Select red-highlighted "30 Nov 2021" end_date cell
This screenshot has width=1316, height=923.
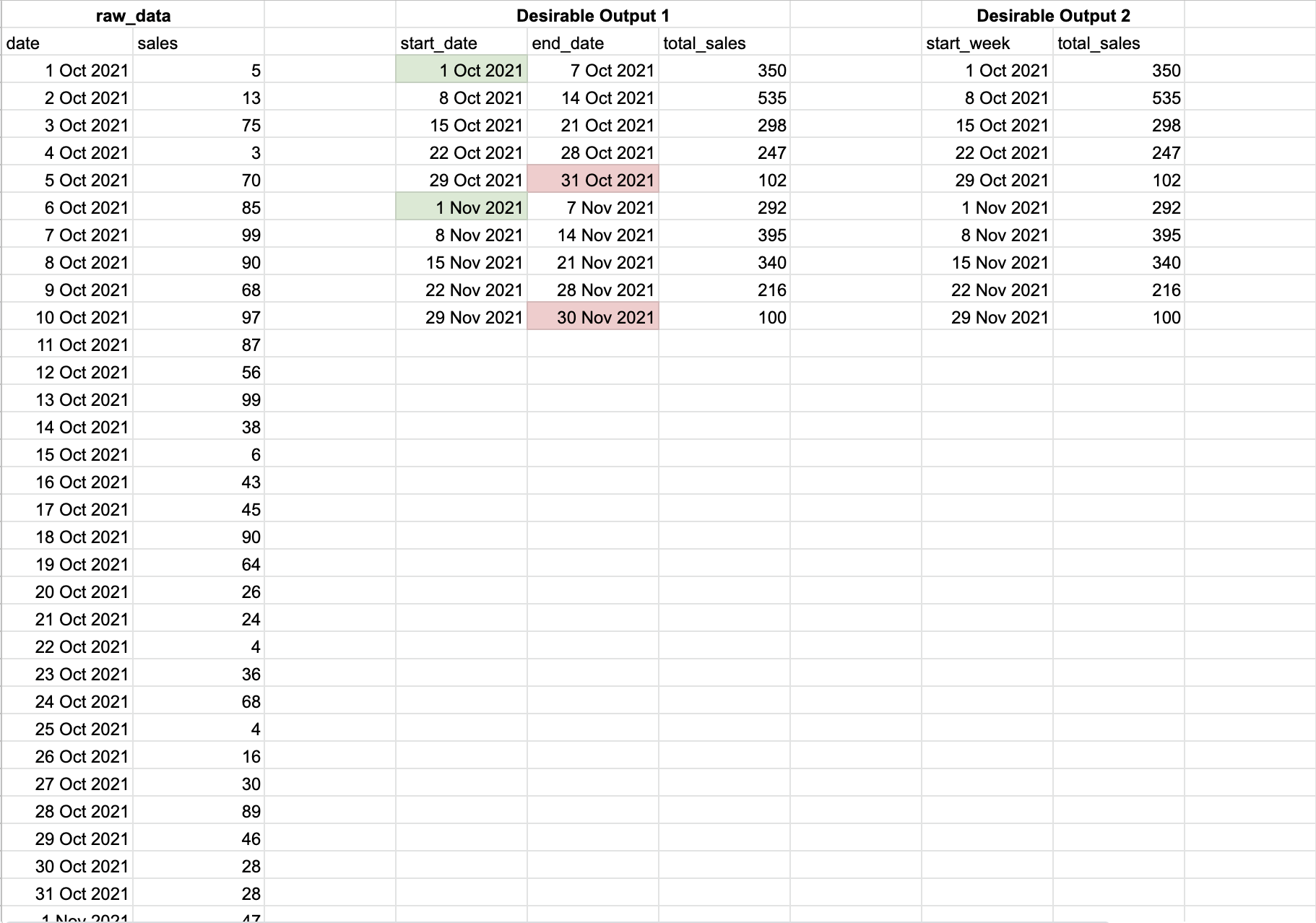pyautogui.click(x=593, y=317)
